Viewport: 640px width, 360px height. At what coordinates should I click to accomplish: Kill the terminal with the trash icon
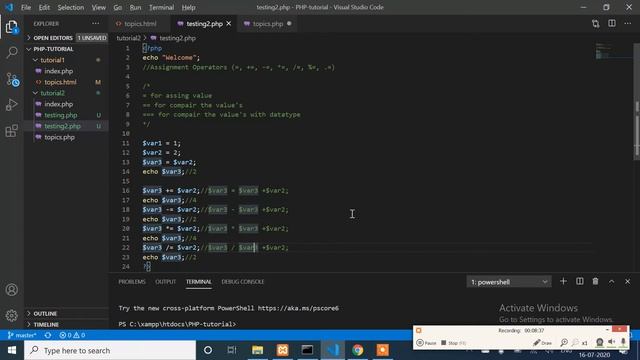coord(596,281)
